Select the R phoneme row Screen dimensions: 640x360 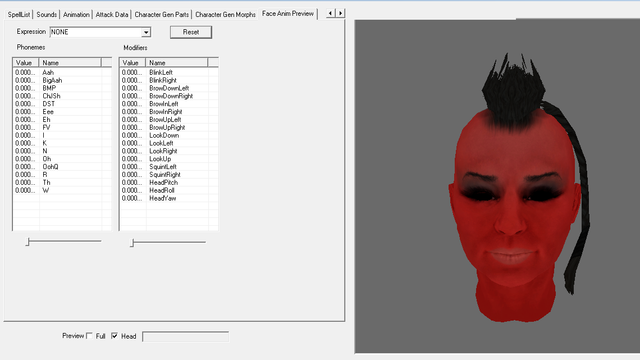point(62,174)
